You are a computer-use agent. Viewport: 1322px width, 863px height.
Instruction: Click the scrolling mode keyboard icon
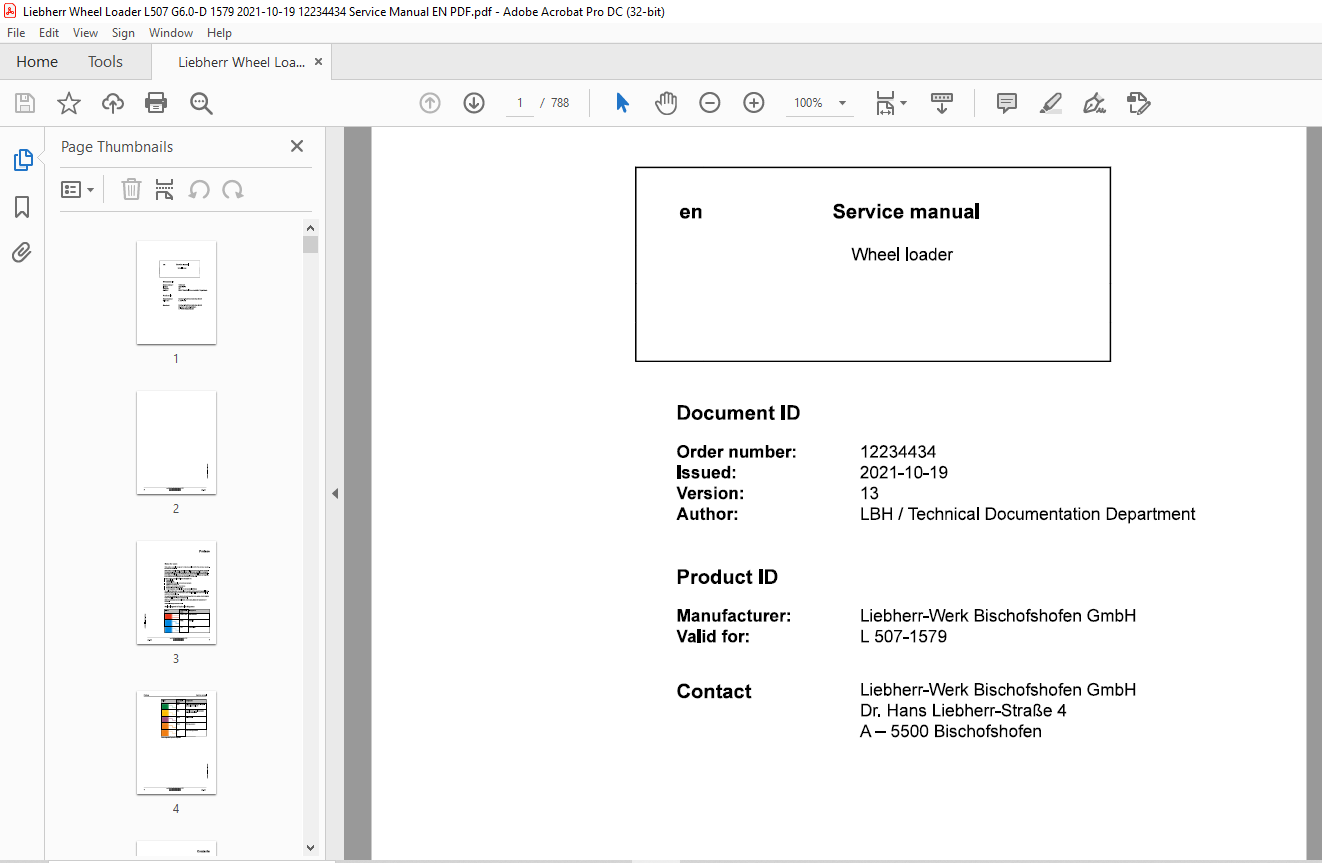coord(942,103)
